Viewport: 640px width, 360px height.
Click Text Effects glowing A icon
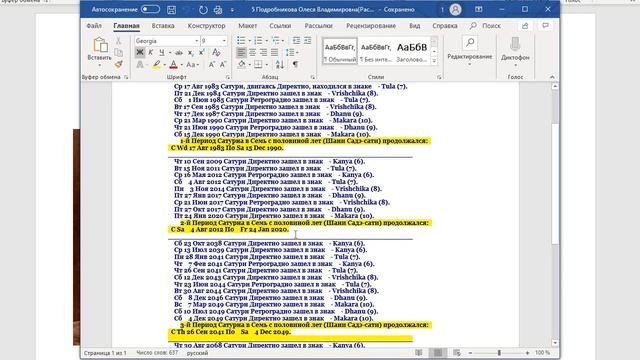[140, 64]
